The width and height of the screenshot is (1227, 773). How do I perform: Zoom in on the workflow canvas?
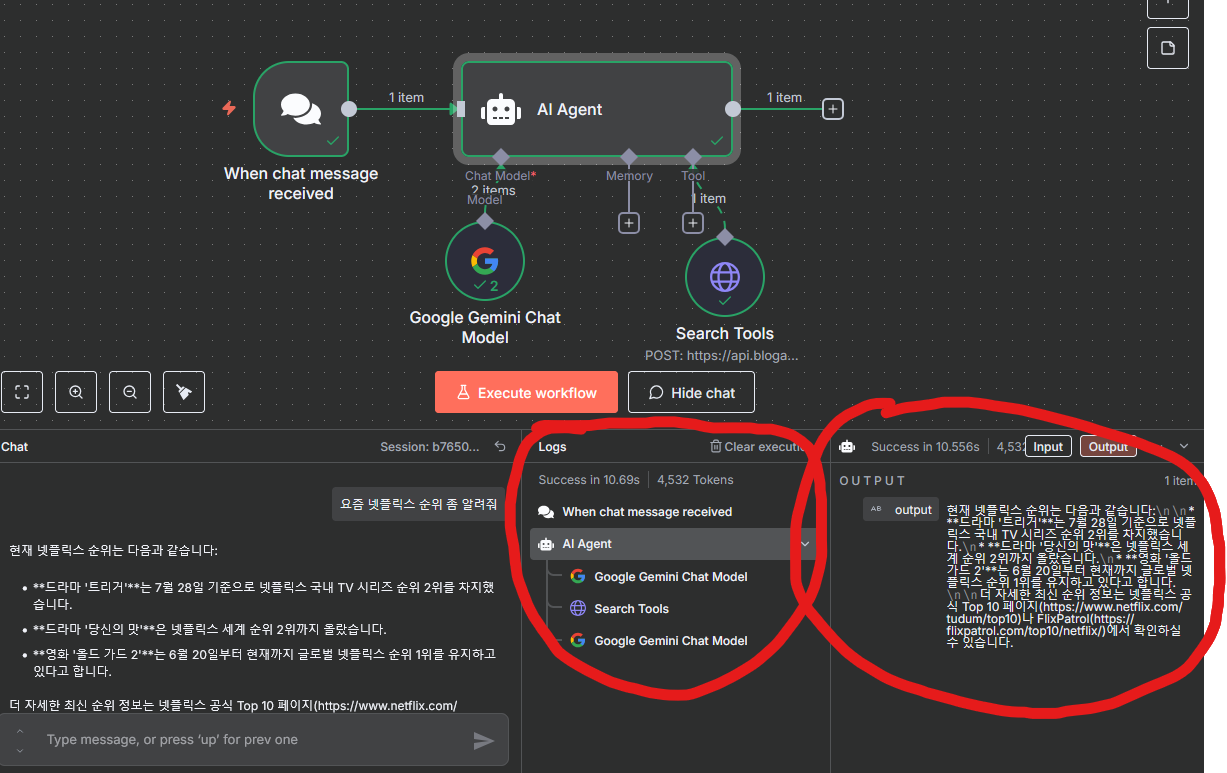76,392
